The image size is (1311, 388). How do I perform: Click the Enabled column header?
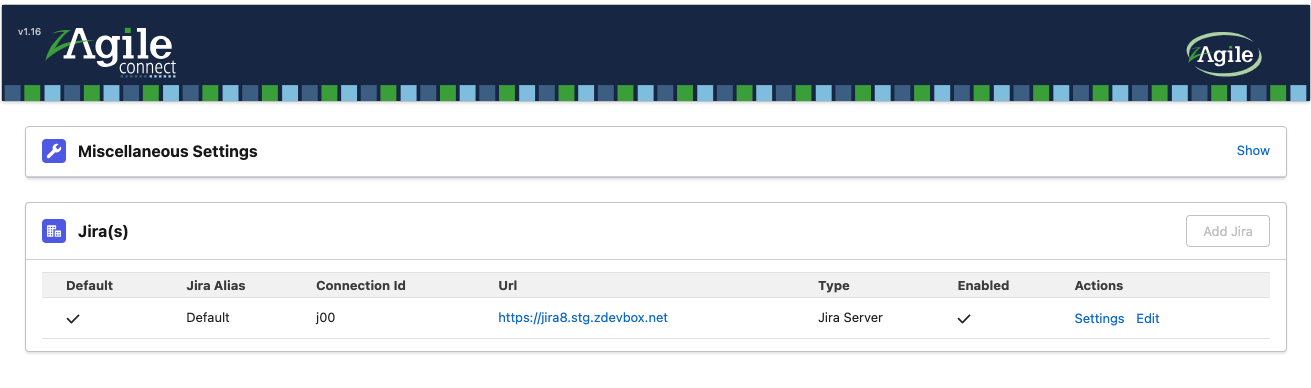tap(983, 286)
